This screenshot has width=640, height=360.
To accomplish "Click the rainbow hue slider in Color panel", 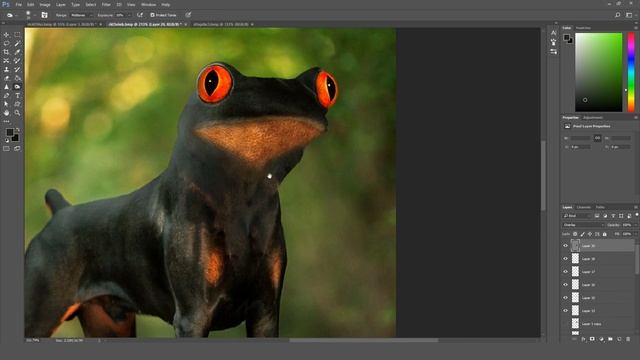I will pos(631,72).
